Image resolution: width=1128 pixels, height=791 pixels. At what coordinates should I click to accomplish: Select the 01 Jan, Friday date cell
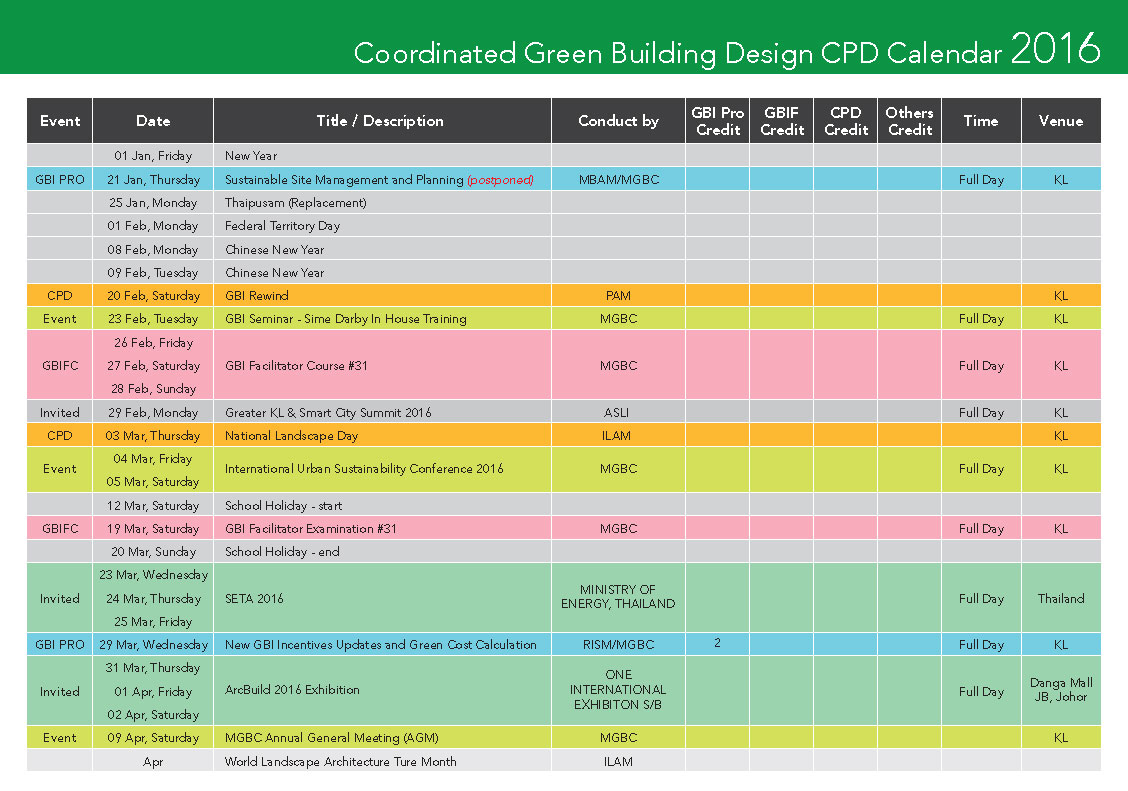click(x=153, y=156)
